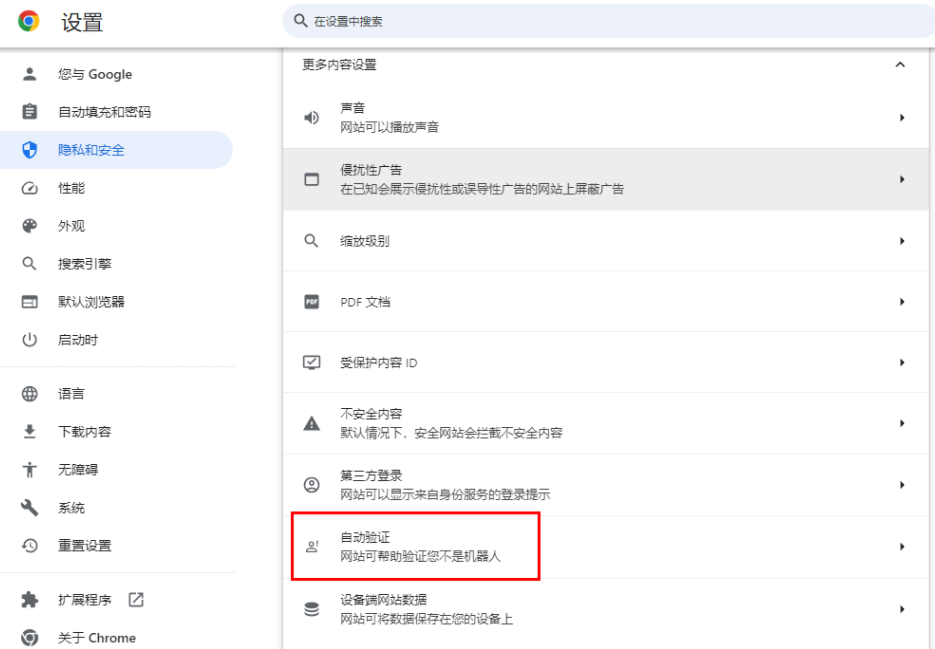Focus the 在设置中搜索 search field
The width and height of the screenshot is (935, 649).
608,21
